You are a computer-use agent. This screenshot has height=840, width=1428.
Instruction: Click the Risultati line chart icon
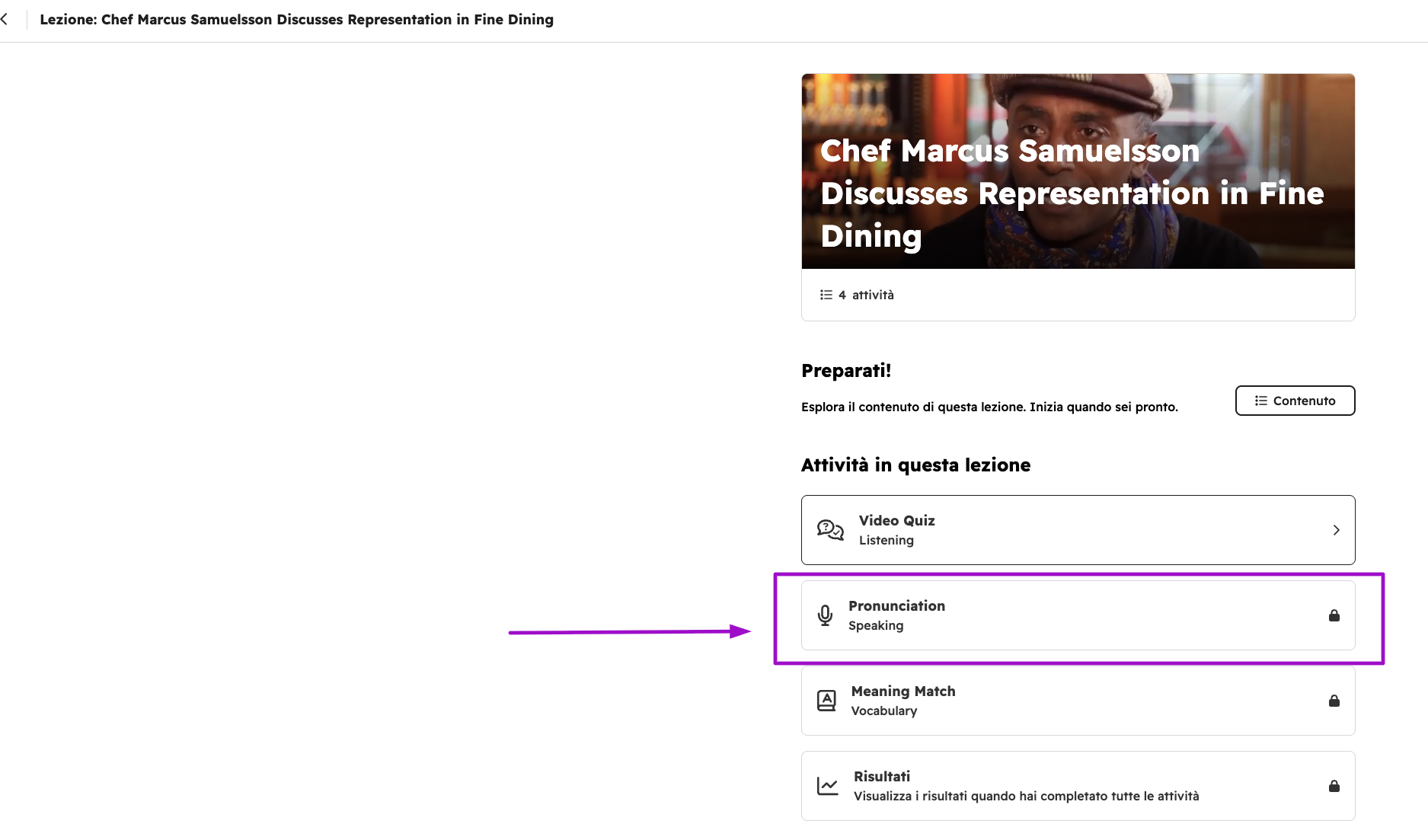pos(827,786)
